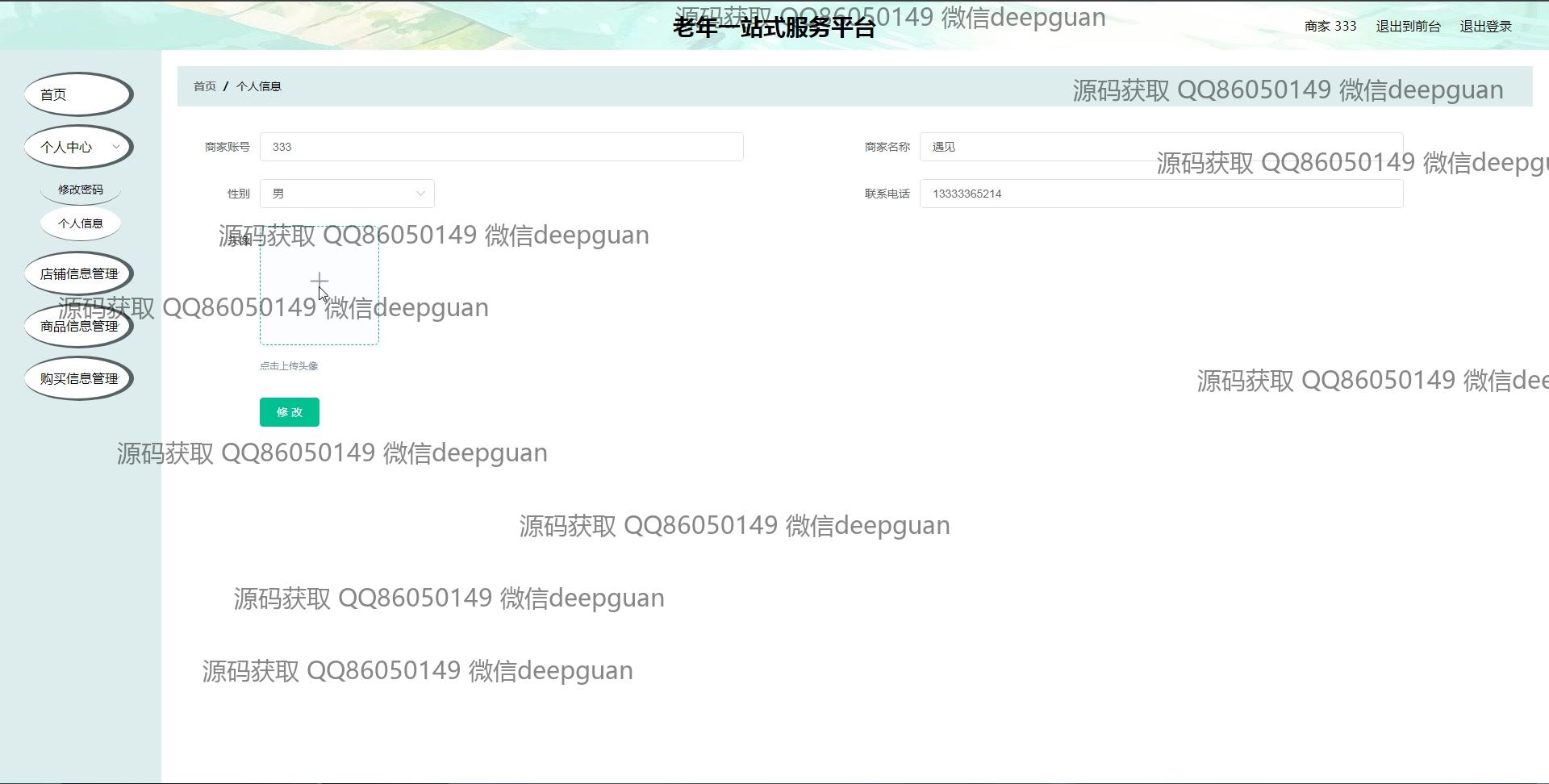Click the plus icon to upload avatar
Image resolution: width=1549 pixels, height=784 pixels.
(319, 281)
